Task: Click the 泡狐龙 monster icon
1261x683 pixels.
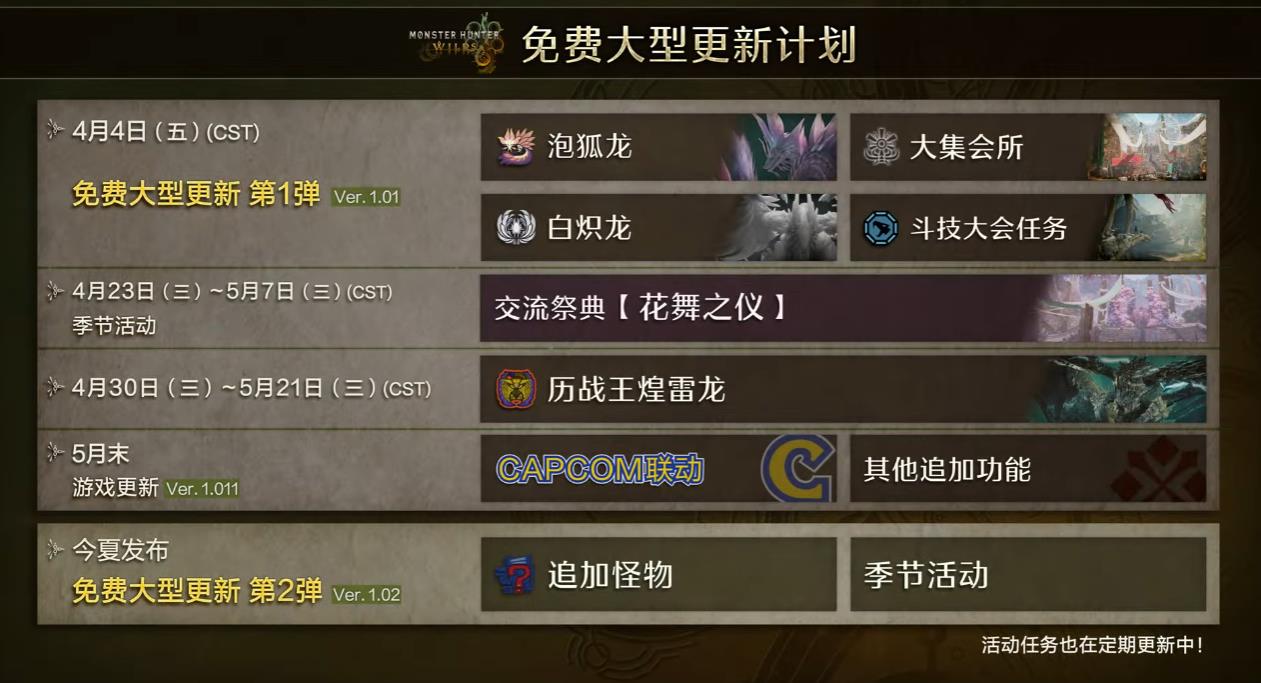Action: pyautogui.click(x=516, y=147)
